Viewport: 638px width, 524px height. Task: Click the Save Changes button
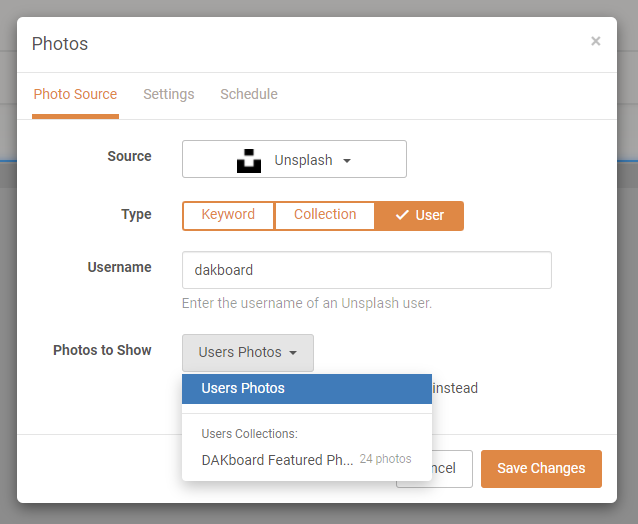(x=541, y=469)
